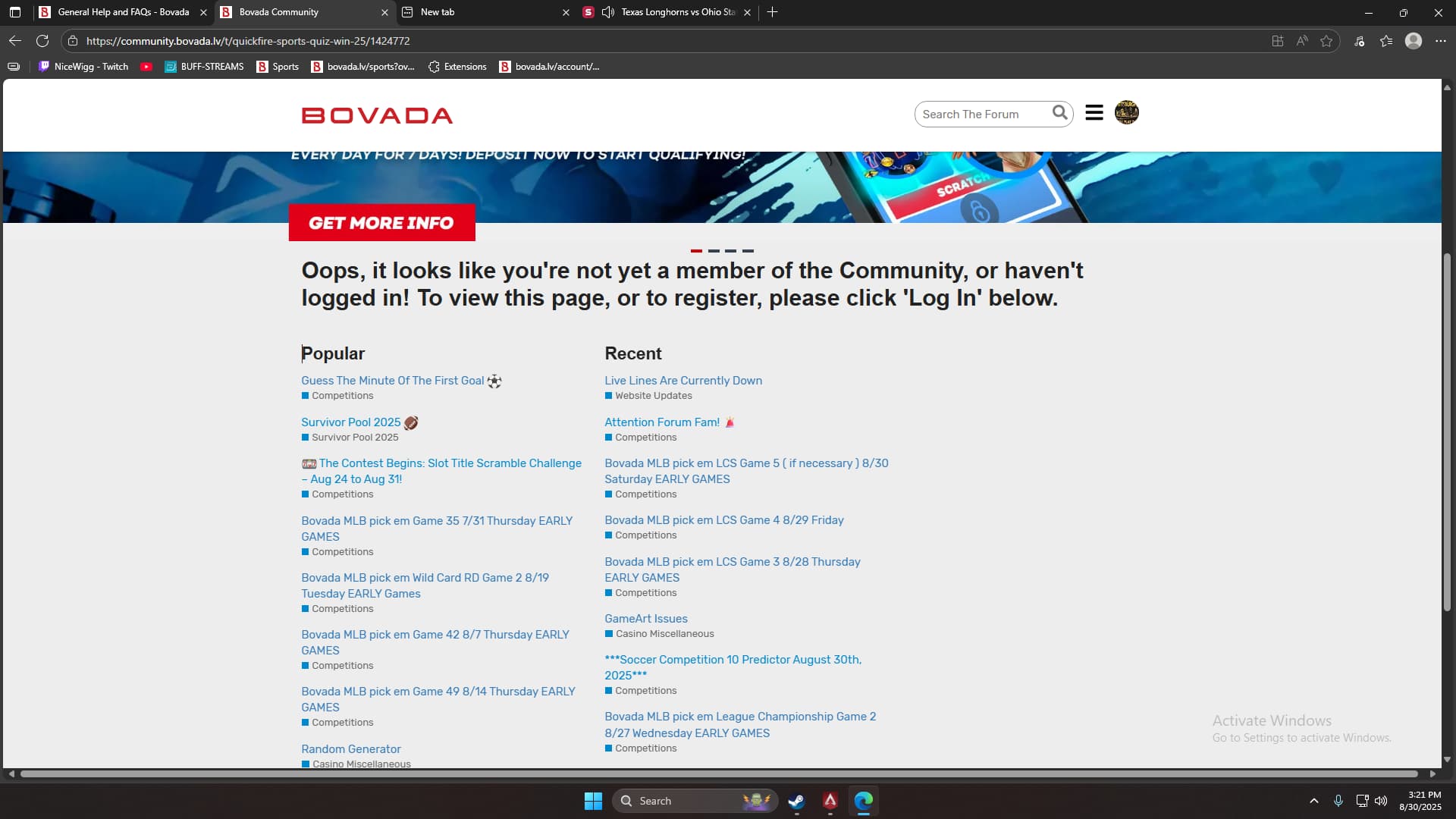Click the horizontal scrollbar at page bottom
The width and height of the screenshot is (1456, 819).
click(719, 774)
